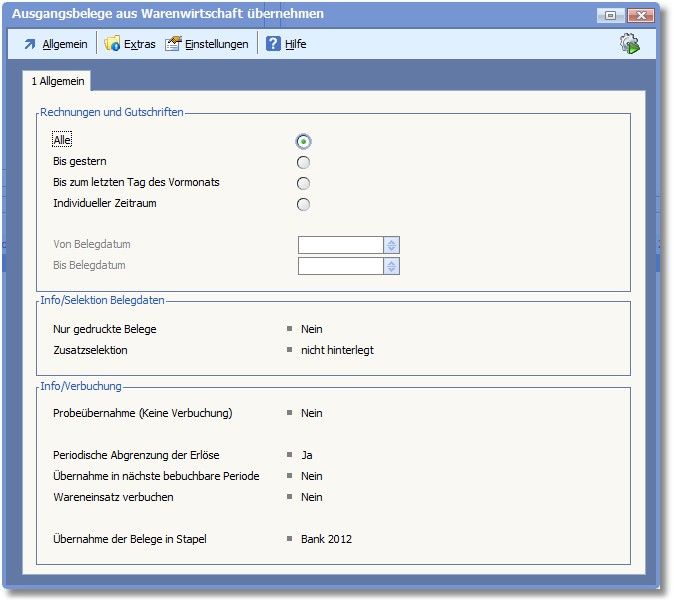The width and height of the screenshot is (674, 603).
Task: Click the green gear execute icon
Action: pos(629,44)
